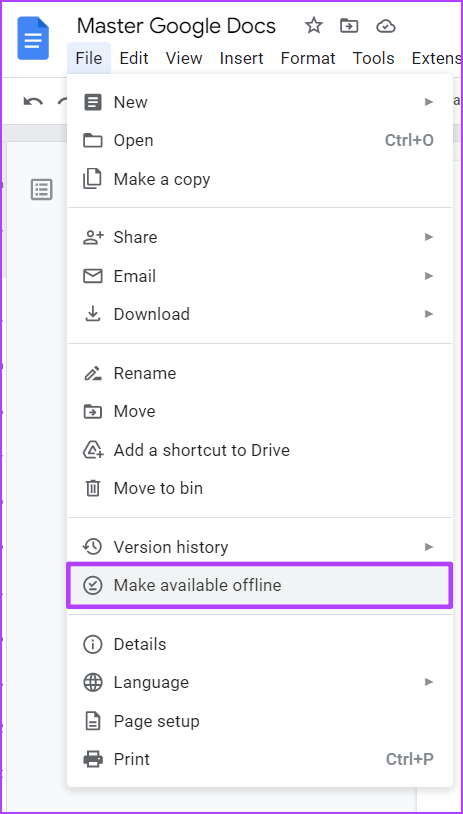Click the move-to-folder icon beside title
The width and height of the screenshot is (463, 814).
(x=349, y=25)
